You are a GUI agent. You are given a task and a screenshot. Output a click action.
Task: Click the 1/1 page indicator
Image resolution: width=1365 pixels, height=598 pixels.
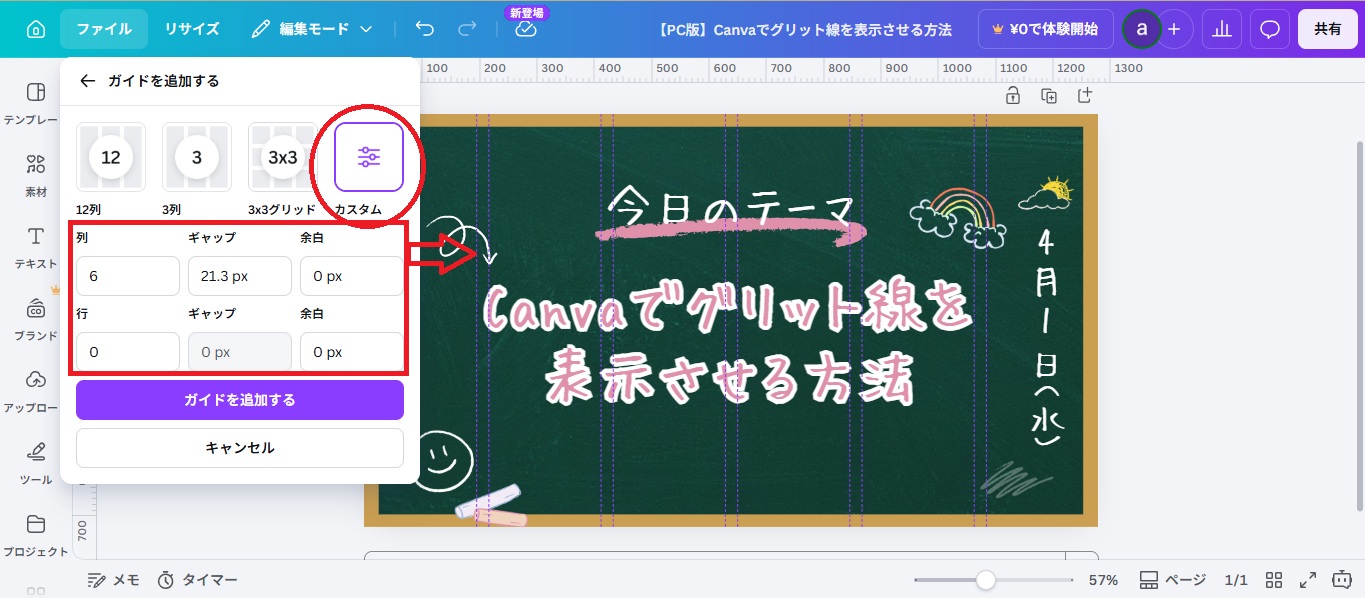click(x=1237, y=580)
